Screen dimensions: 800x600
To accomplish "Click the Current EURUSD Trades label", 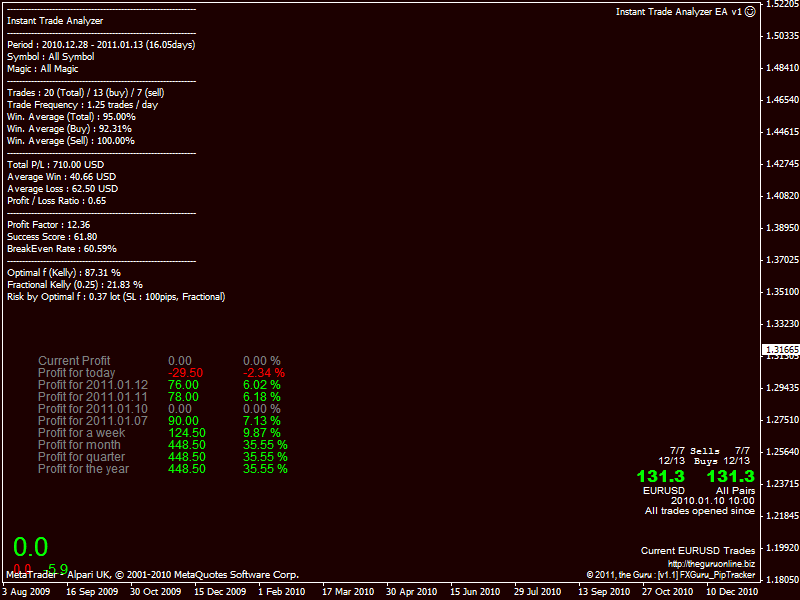I will tap(697, 551).
